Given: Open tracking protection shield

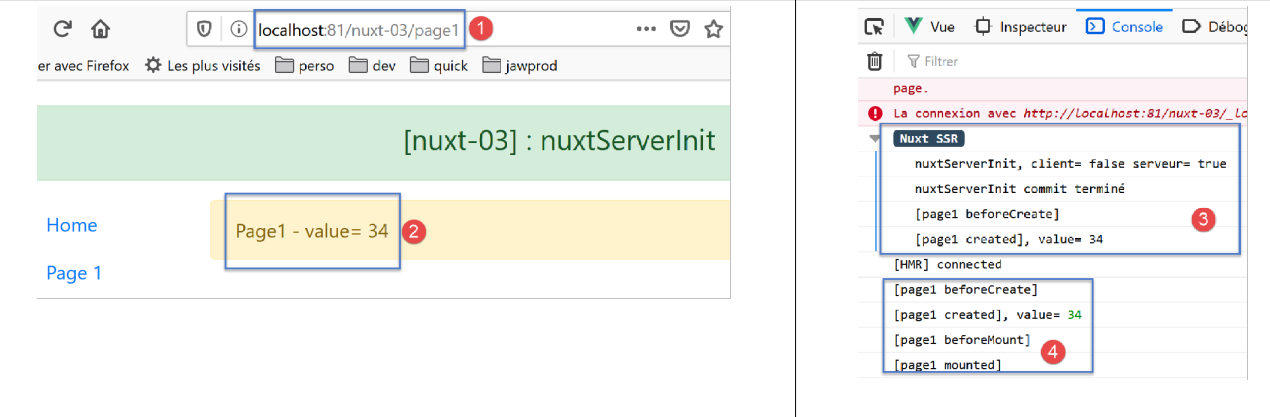Looking at the screenshot, I should tap(204, 29).
